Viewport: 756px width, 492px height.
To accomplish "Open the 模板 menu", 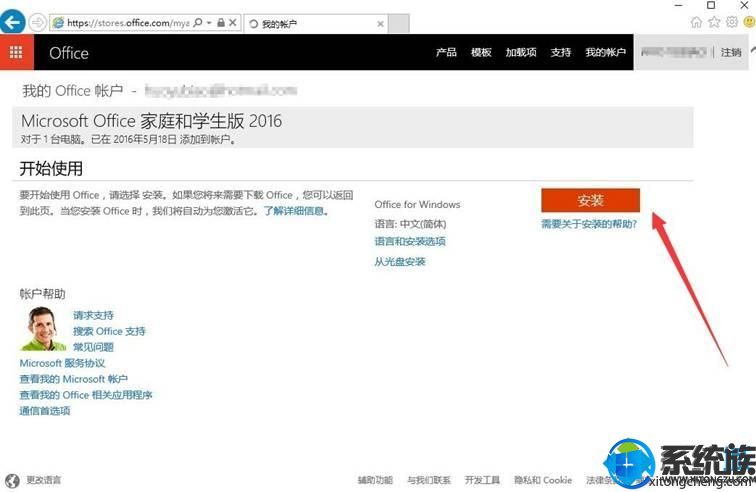I will click(x=481, y=52).
